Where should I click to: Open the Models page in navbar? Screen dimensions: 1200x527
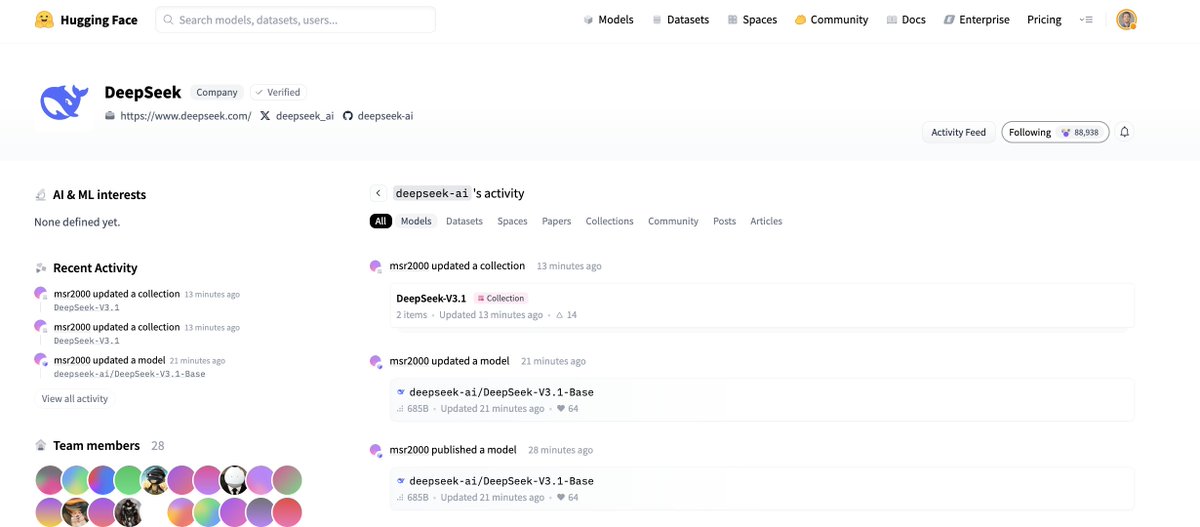pyautogui.click(x=608, y=20)
